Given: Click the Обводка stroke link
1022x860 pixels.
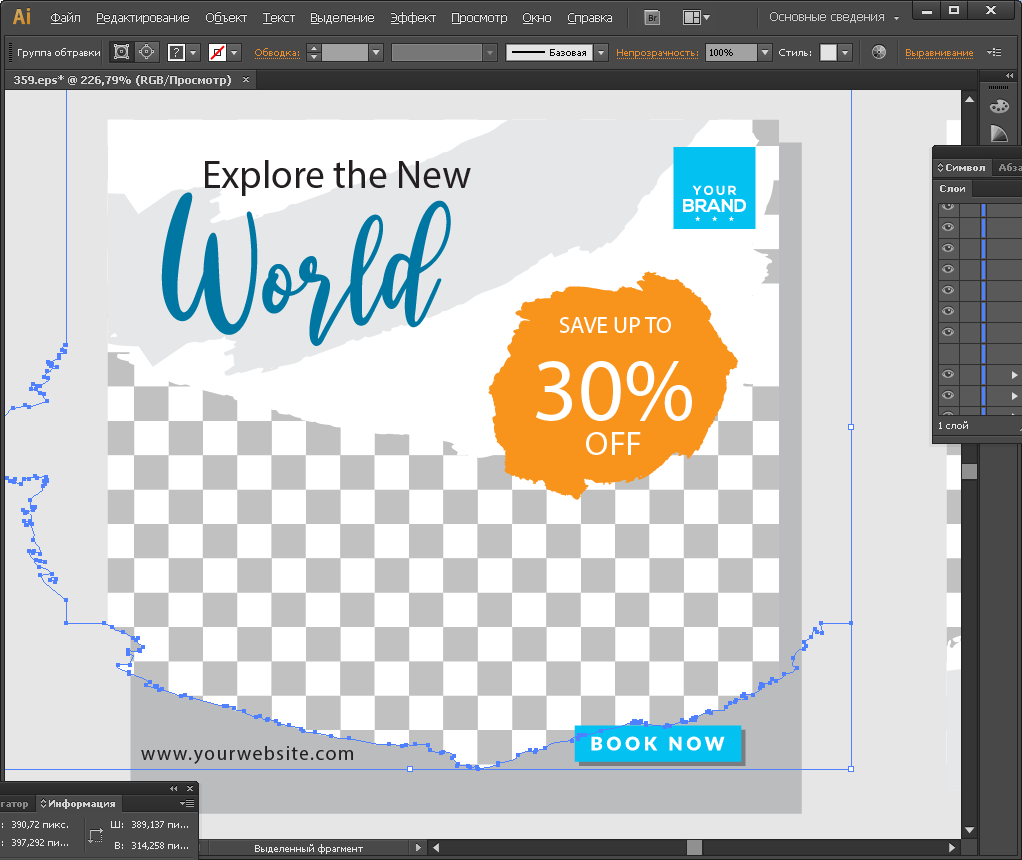Looking at the screenshot, I should point(276,53).
